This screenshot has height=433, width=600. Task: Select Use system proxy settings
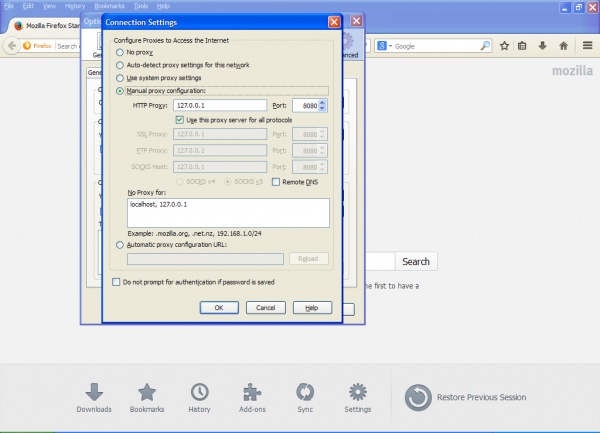(x=120, y=78)
